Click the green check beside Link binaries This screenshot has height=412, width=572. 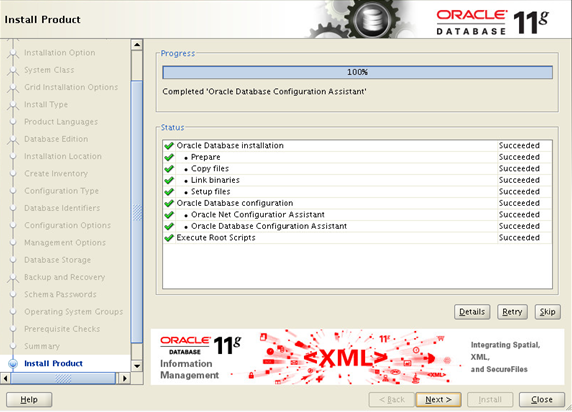pyautogui.click(x=169, y=180)
